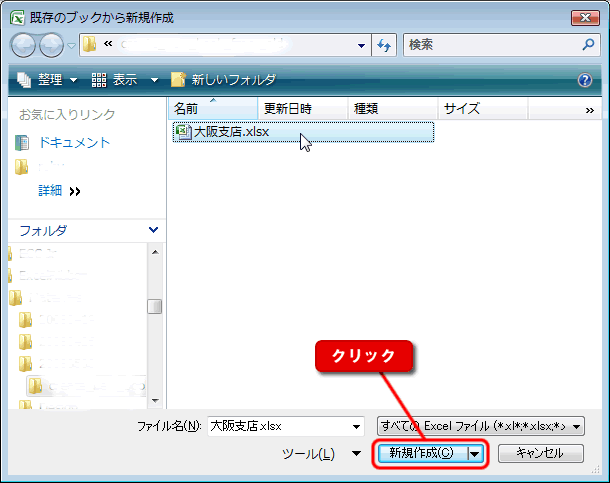
Task: Click the Back navigation arrow button
Action: 24,45
